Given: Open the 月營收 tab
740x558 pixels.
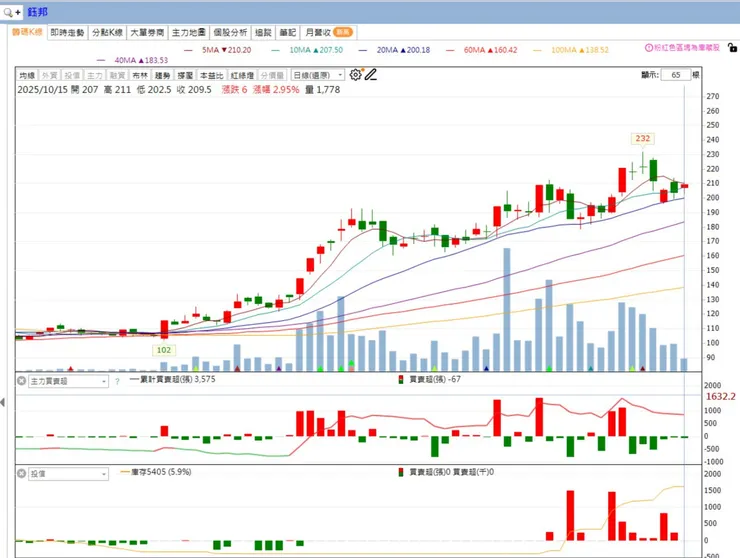Looking at the screenshot, I should [x=328, y=33].
